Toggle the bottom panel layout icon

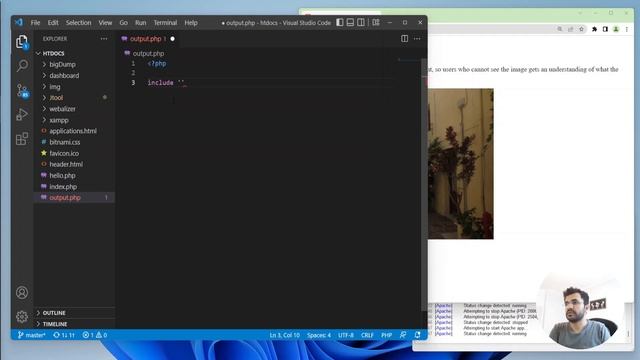[350, 22]
